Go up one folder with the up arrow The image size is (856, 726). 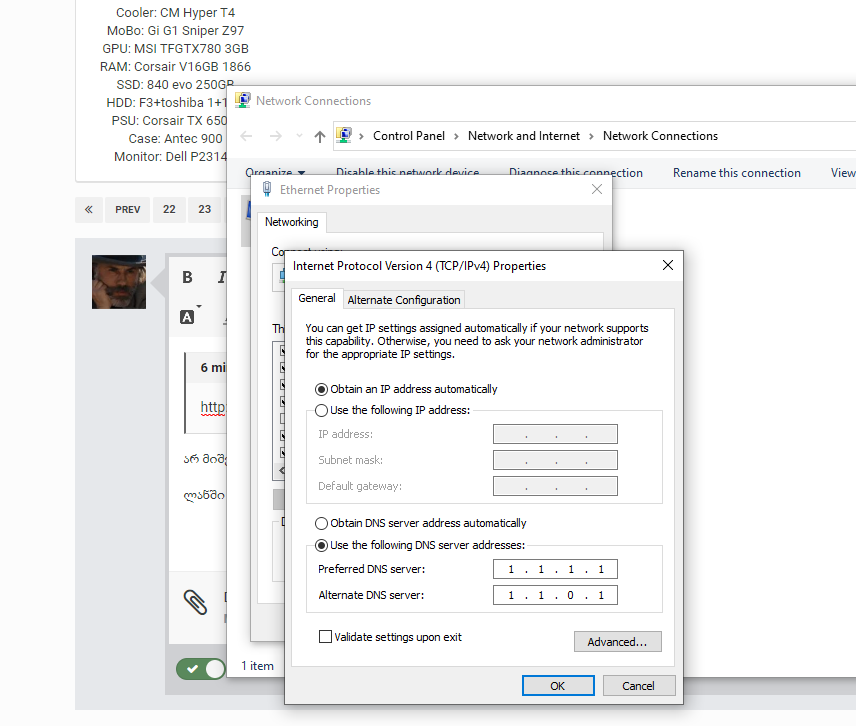(x=320, y=136)
